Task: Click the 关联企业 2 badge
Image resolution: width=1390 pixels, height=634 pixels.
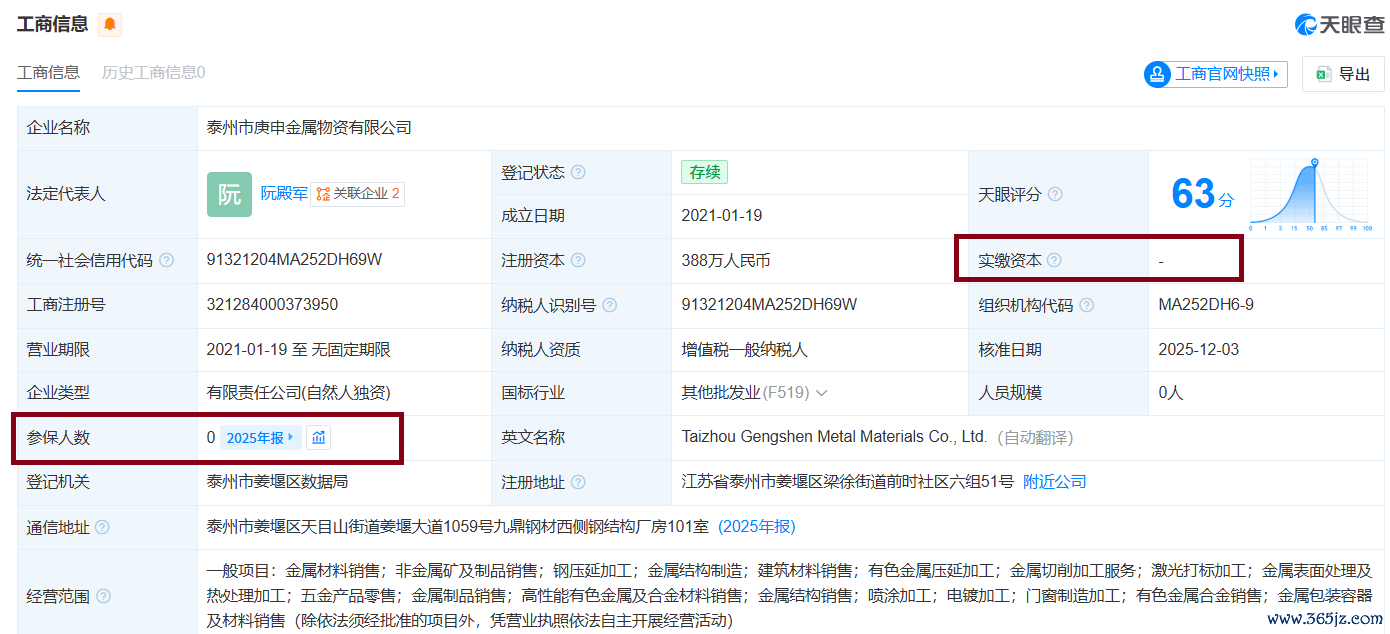Action: 358,194
